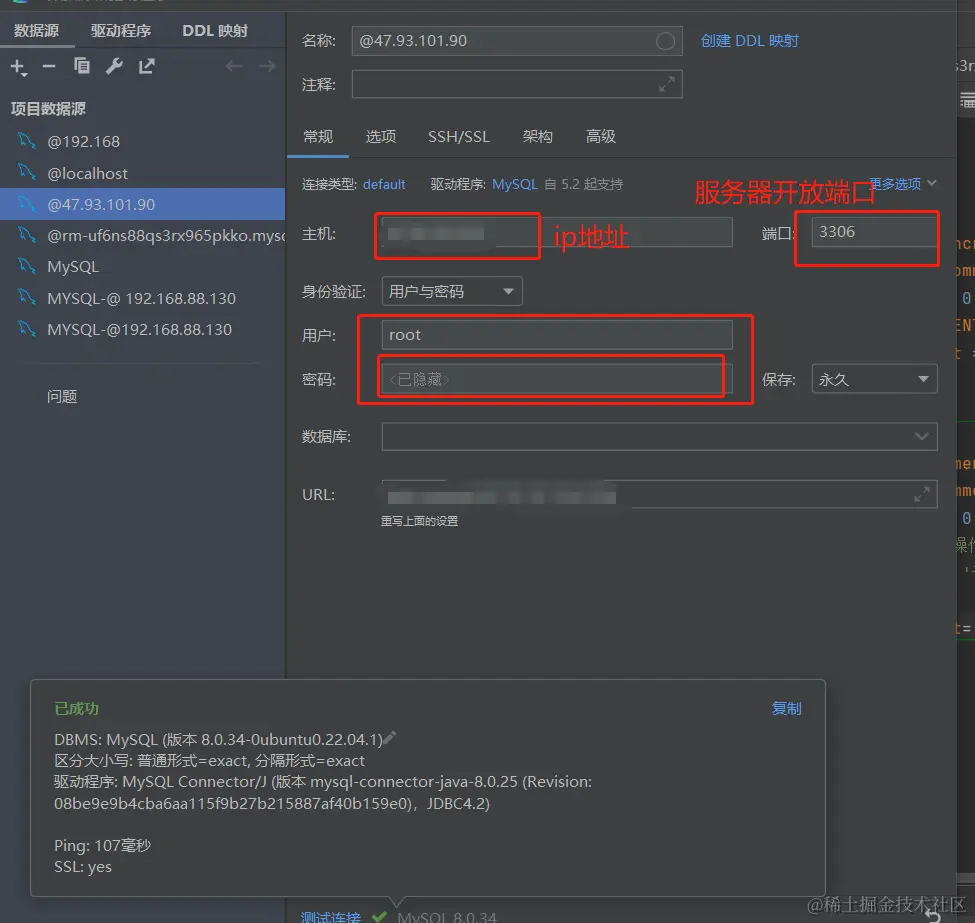Click the 复制 link in success popup
Screen dimensions: 975x923
coord(786,708)
